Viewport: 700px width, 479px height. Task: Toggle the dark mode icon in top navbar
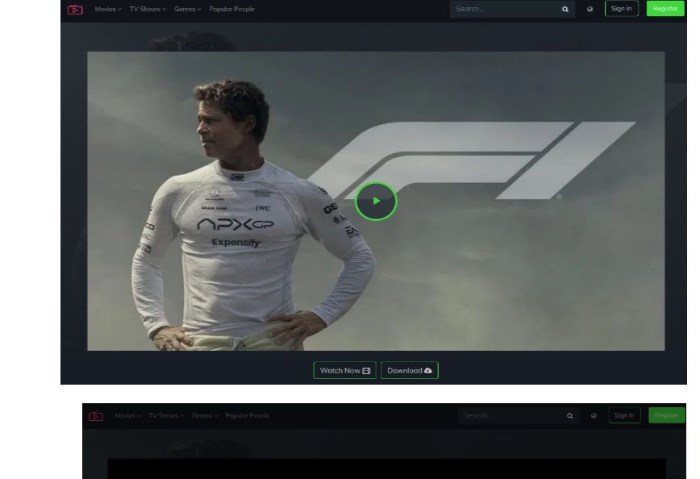[590, 9]
